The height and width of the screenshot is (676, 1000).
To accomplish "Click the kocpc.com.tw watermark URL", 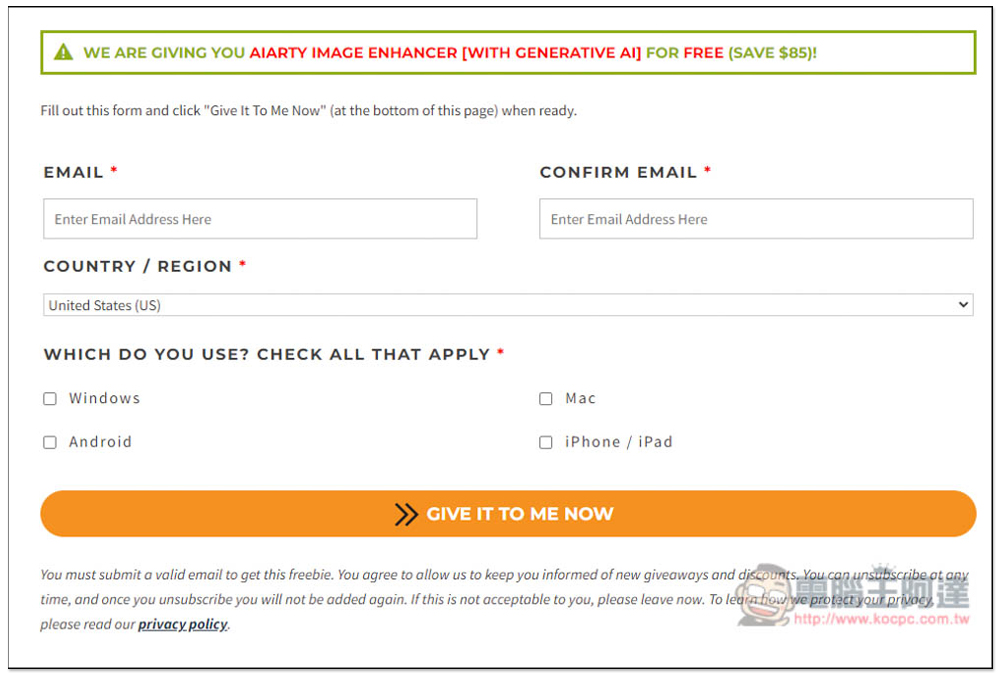I will (881, 619).
